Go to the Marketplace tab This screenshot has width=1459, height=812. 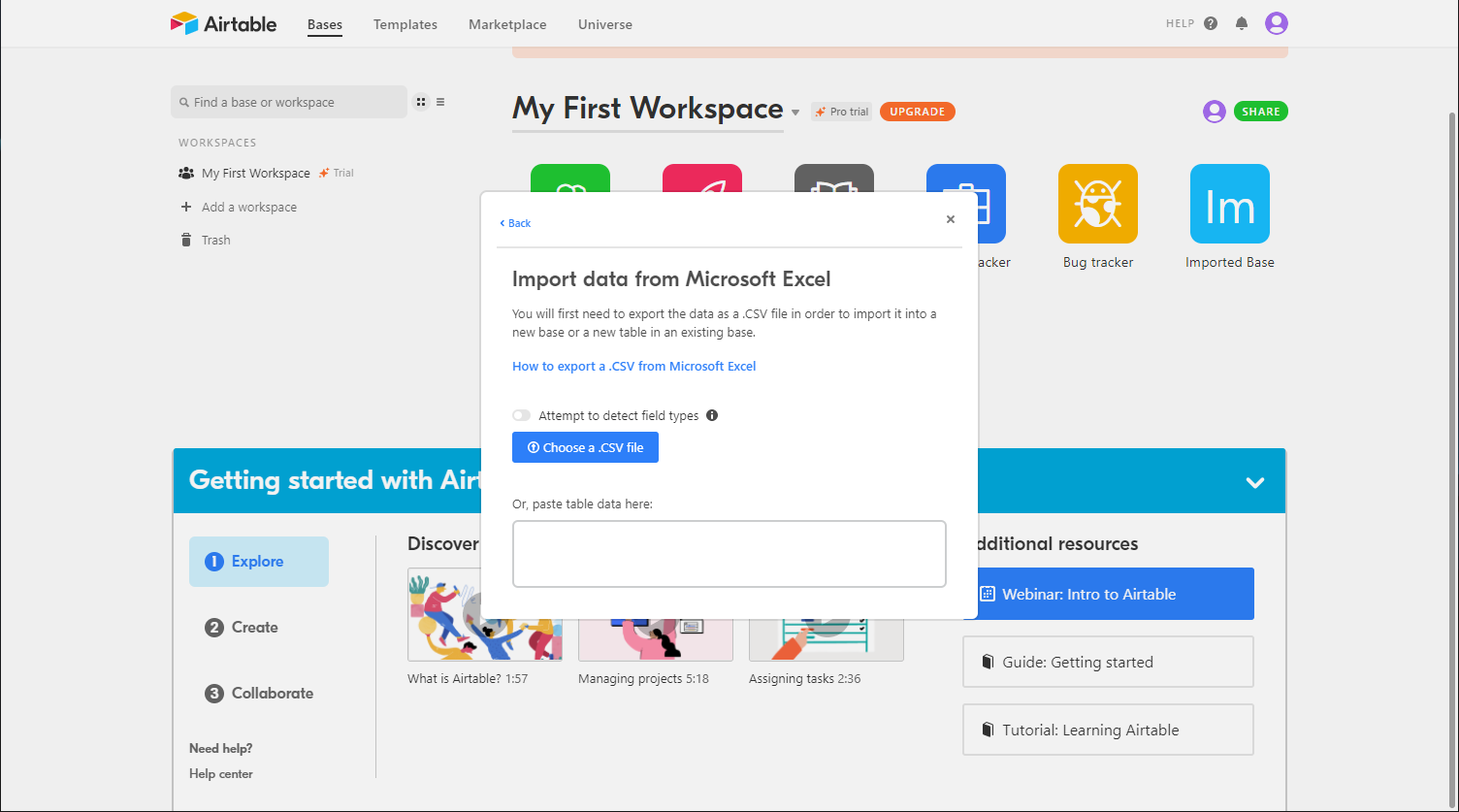507,24
